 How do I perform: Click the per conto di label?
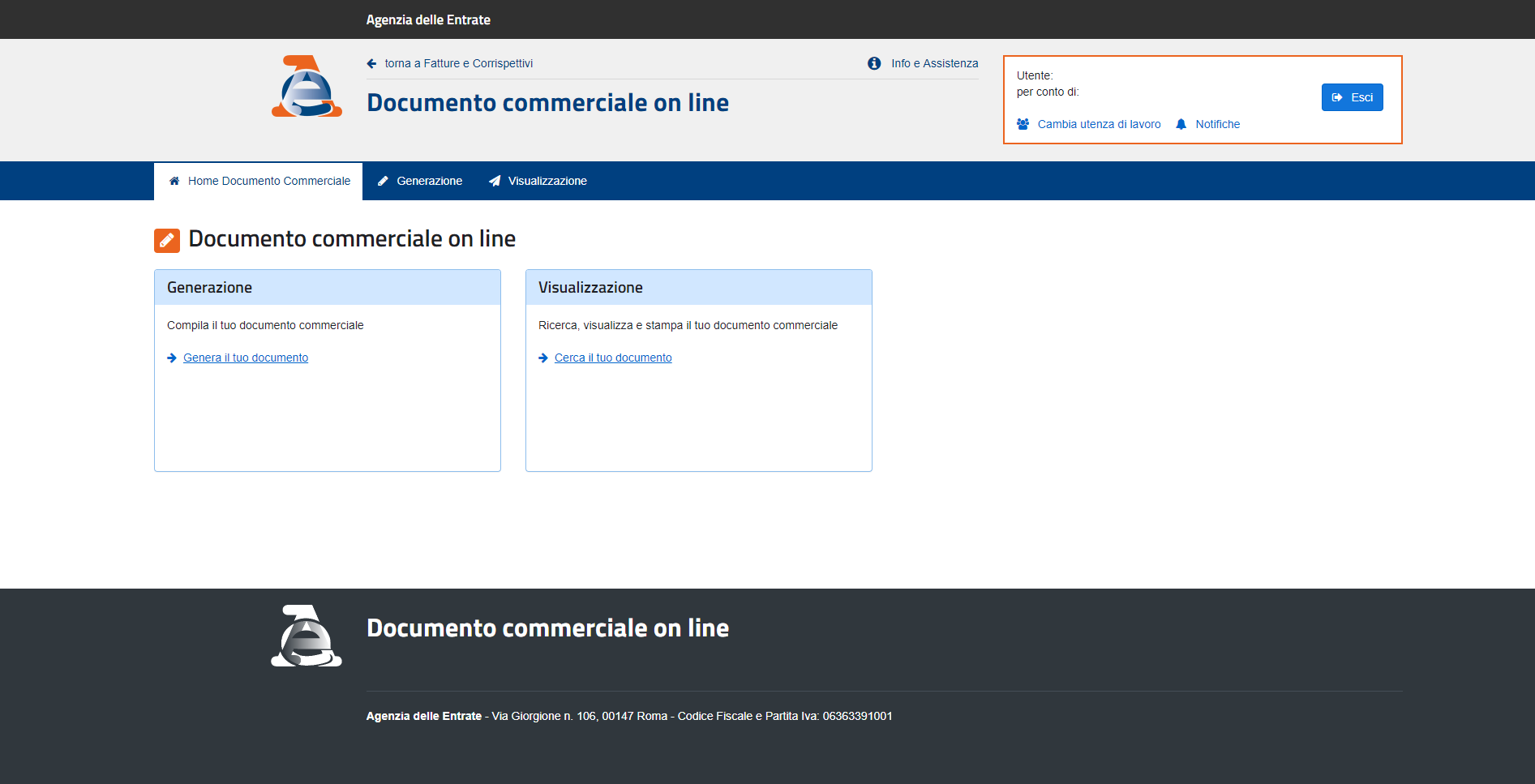(1048, 92)
